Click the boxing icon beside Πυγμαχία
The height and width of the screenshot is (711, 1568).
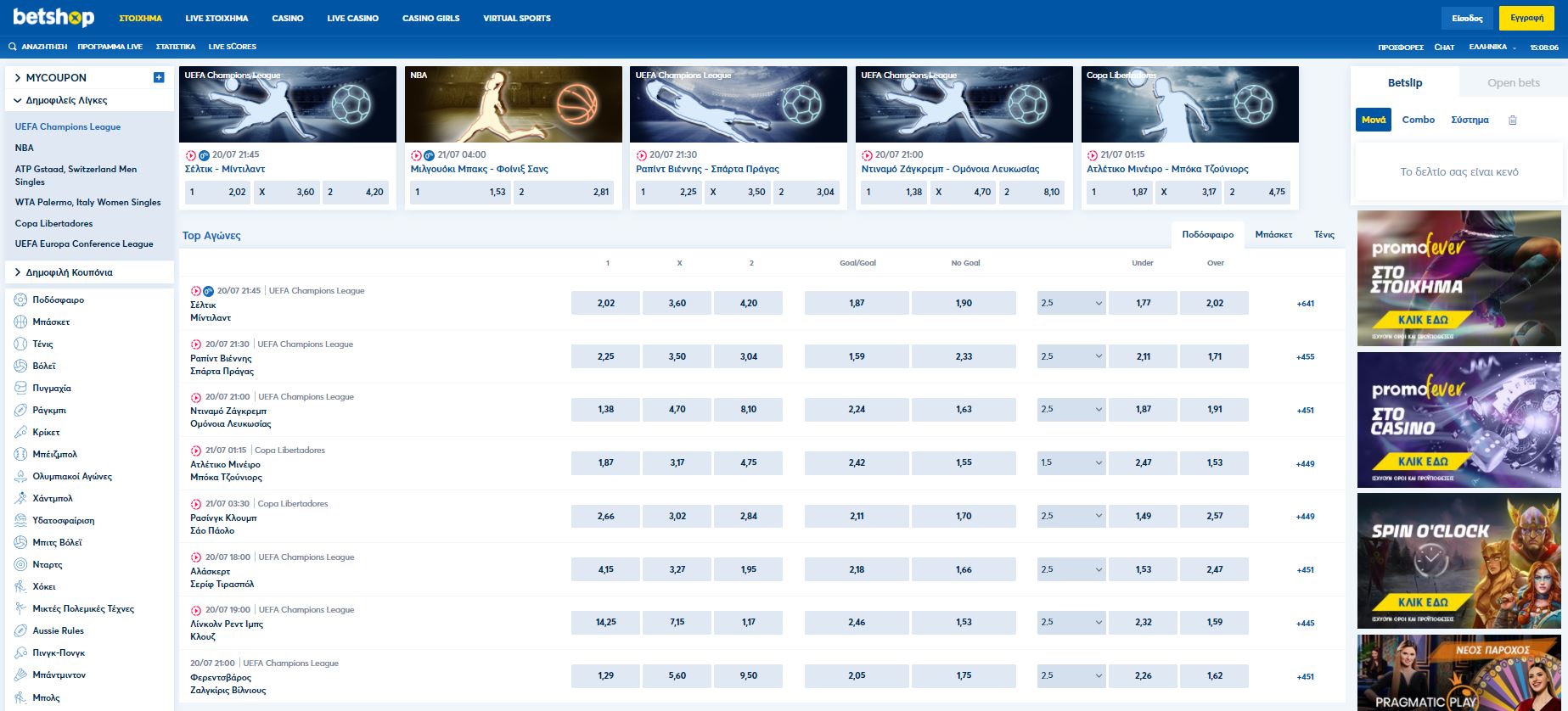tap(21, 388)
